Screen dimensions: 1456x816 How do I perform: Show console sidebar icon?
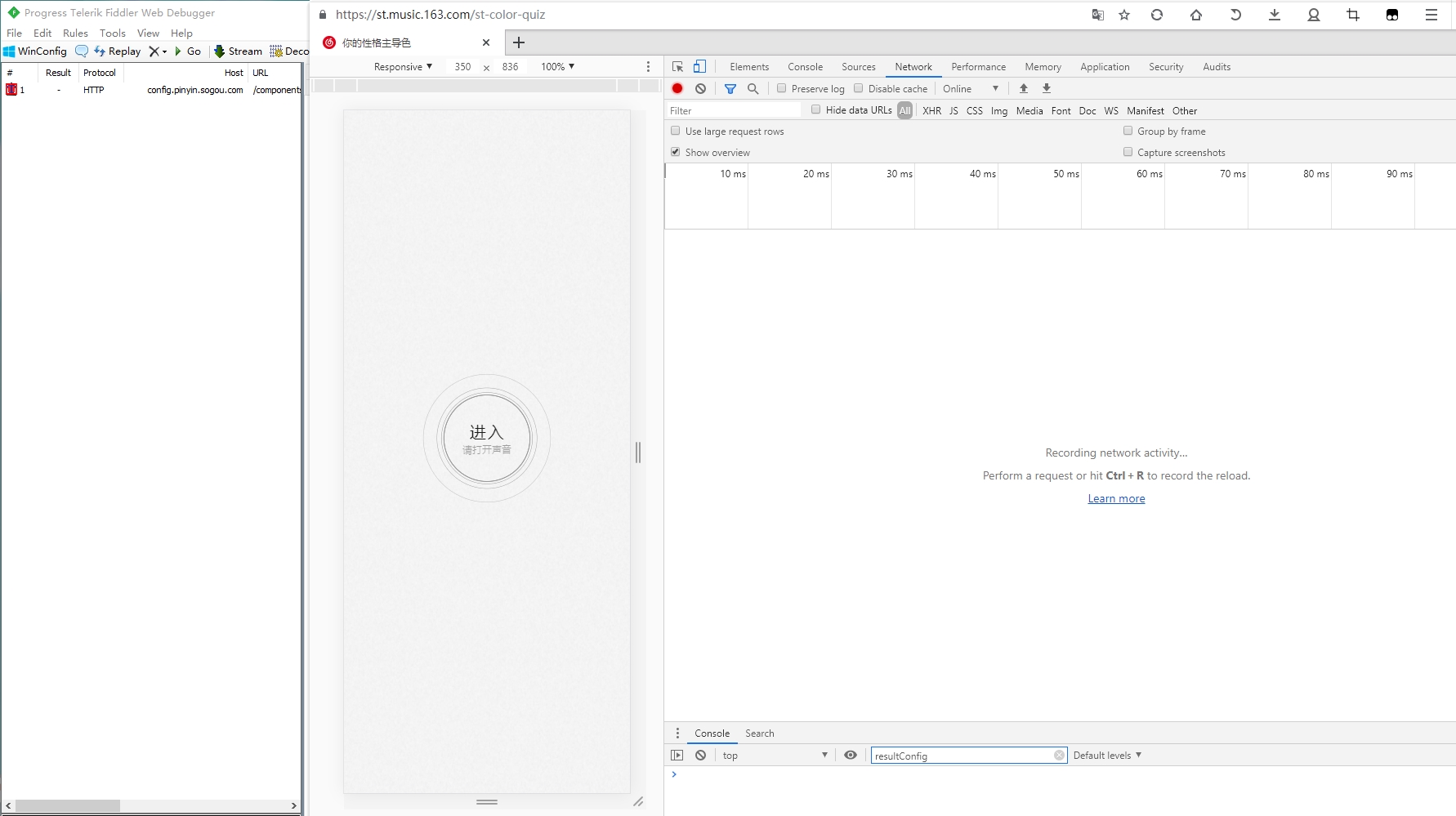[x=677, y=756]
